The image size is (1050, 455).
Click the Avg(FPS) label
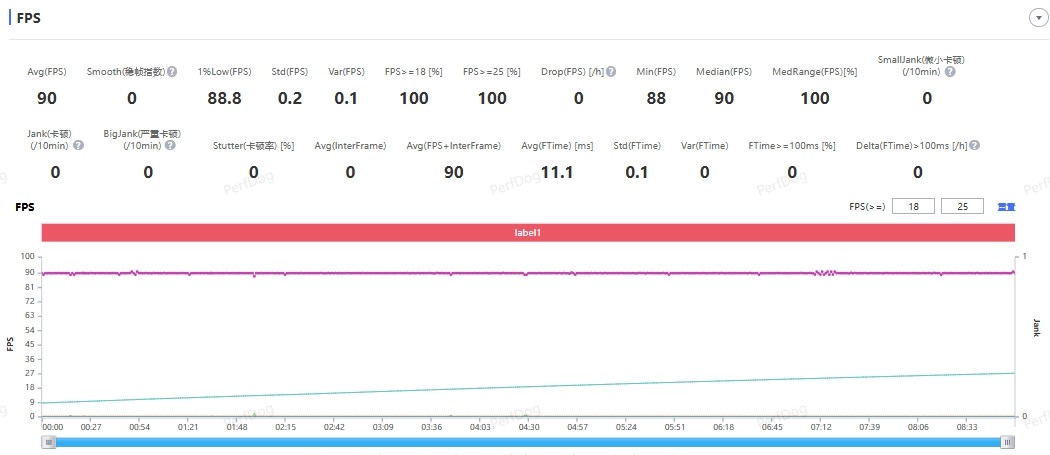[x=47, y=72]
